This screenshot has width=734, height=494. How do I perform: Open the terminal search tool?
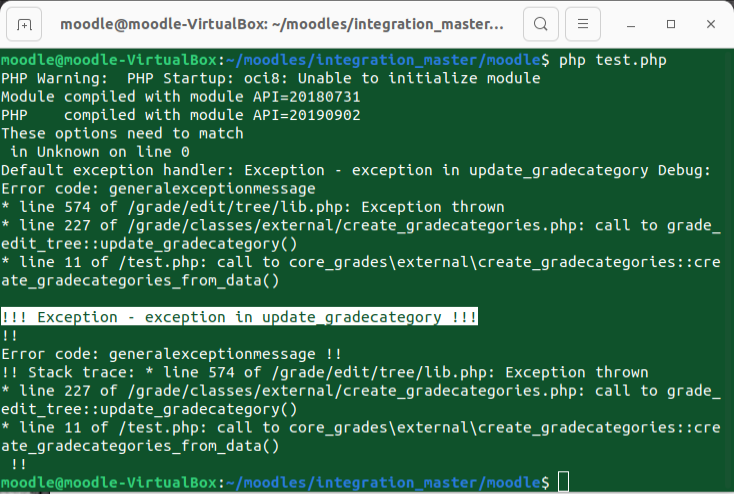coord(541,24)
